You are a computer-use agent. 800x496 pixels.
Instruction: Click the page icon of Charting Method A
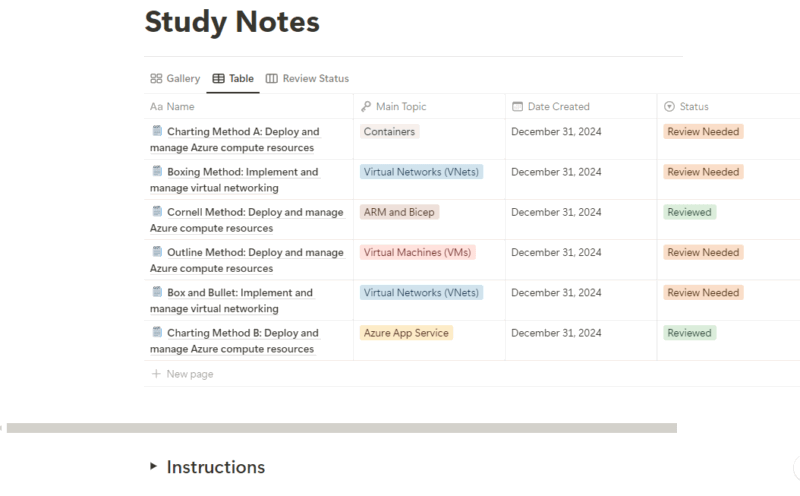coord(157,131)
